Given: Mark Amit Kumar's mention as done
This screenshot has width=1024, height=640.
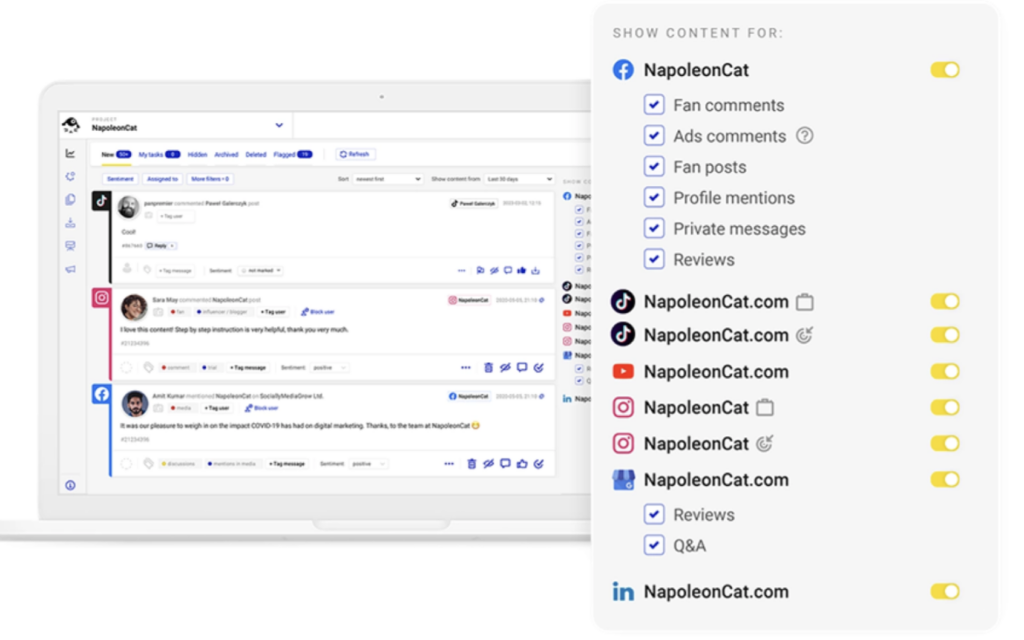Looking at the screenshot, I should pos(539,464).
